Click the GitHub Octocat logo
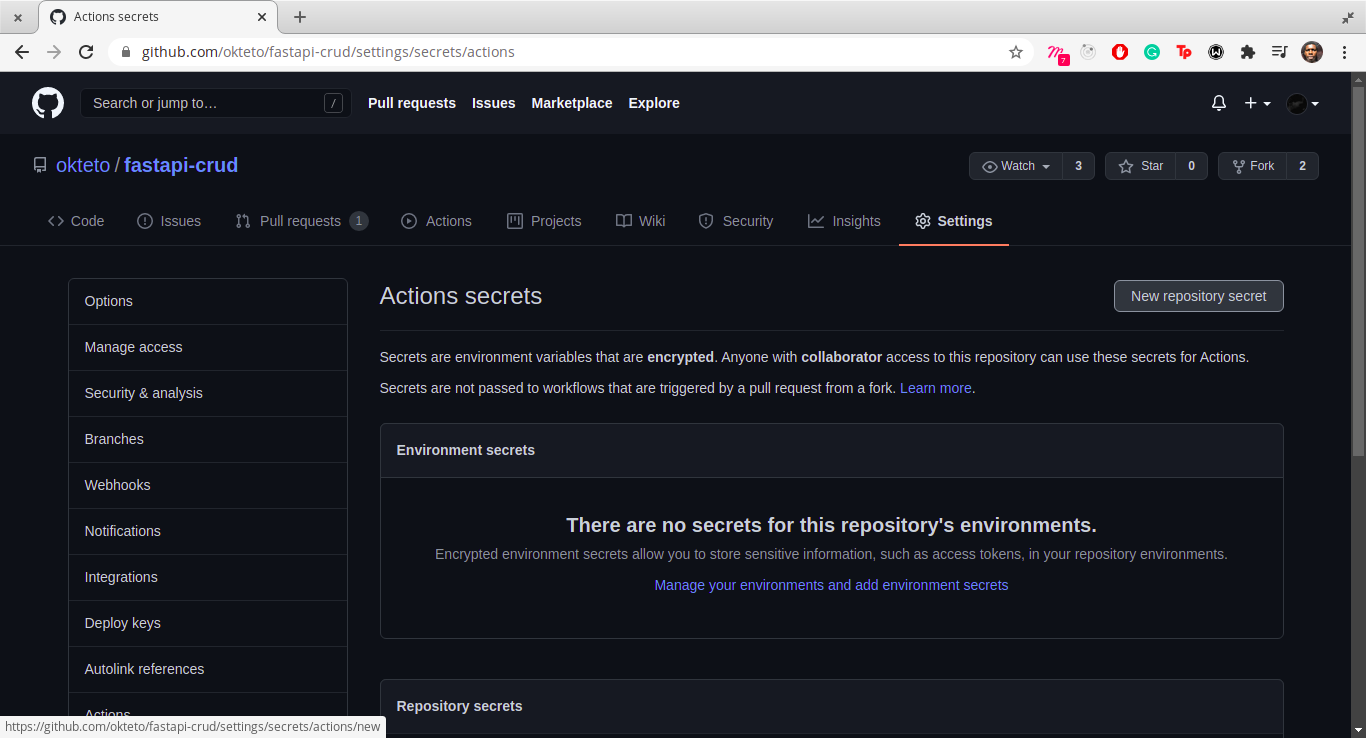 point(48,103)
